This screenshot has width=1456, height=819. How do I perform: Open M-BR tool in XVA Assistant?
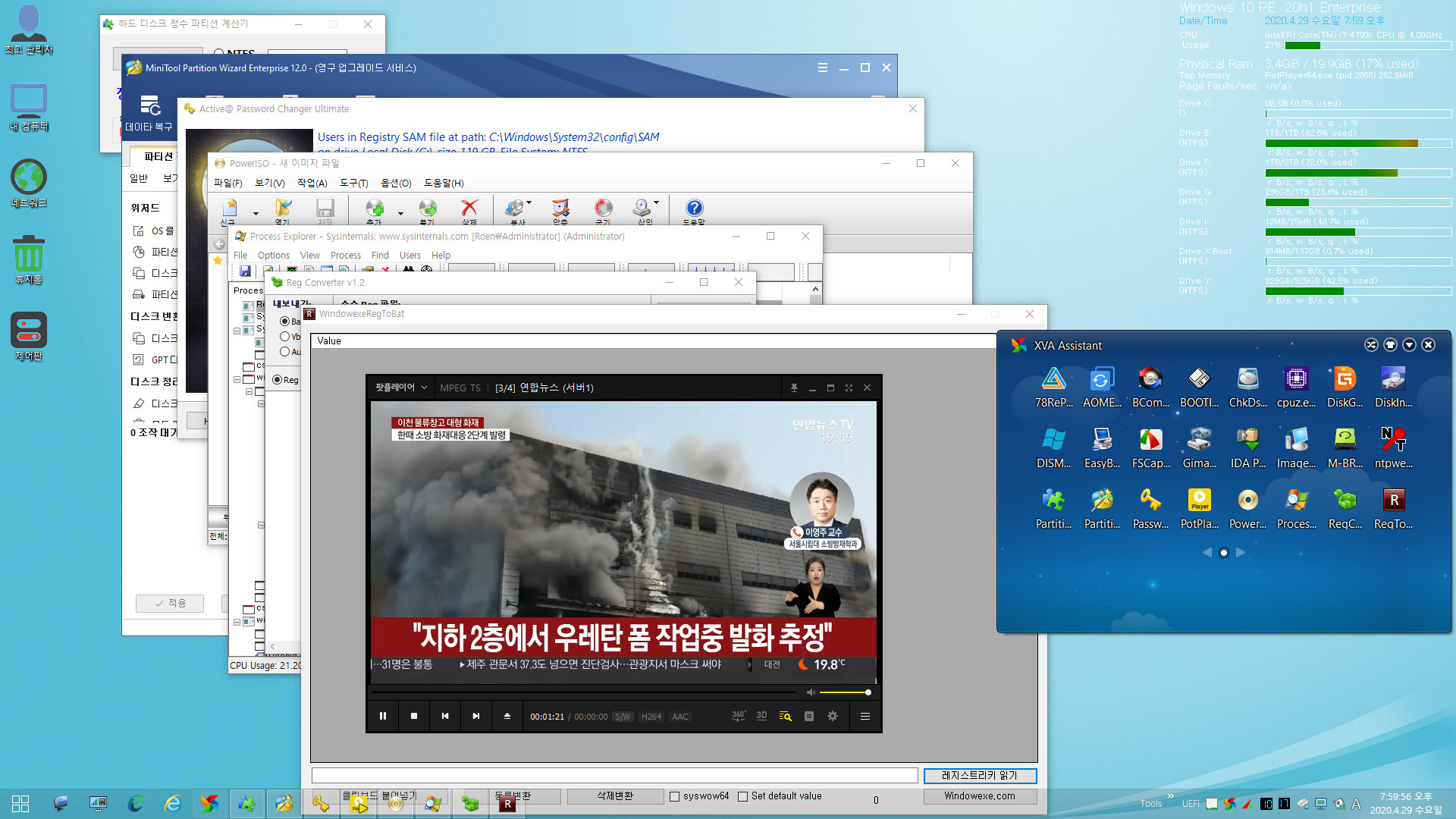click(x=1345, y=447)
